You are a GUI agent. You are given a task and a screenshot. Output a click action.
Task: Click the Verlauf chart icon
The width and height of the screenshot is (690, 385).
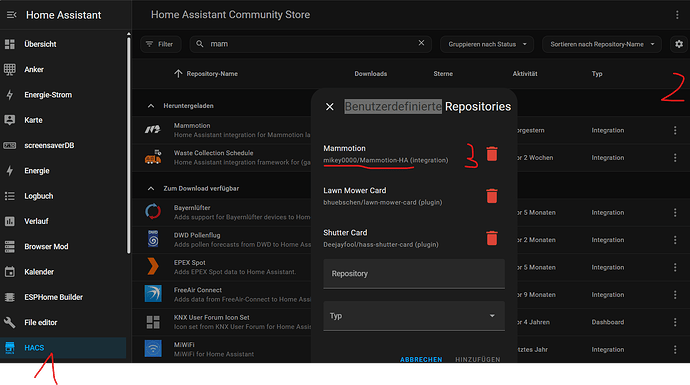click(x=10, y=221)
